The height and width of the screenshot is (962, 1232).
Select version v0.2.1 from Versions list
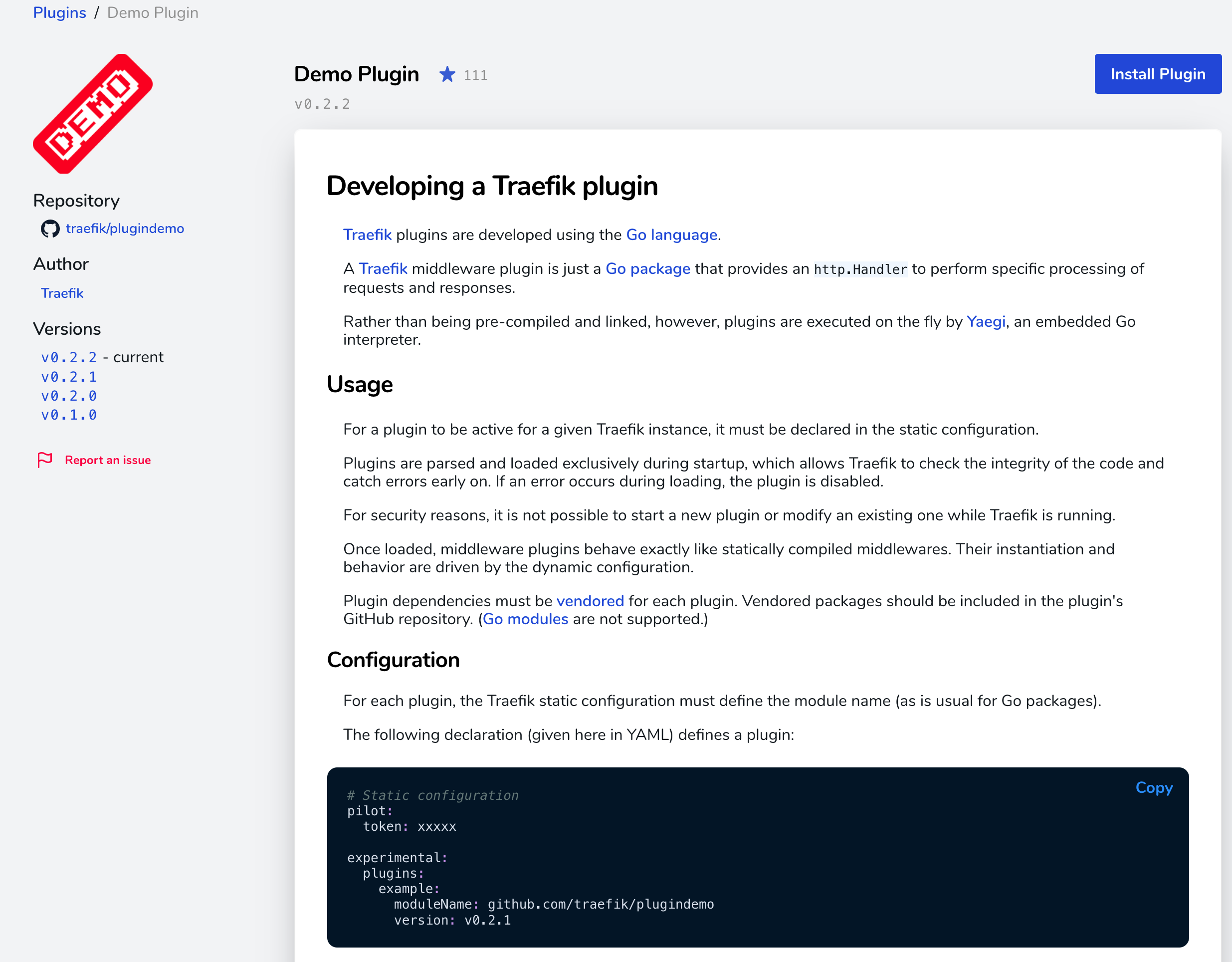tap(68, 376)
